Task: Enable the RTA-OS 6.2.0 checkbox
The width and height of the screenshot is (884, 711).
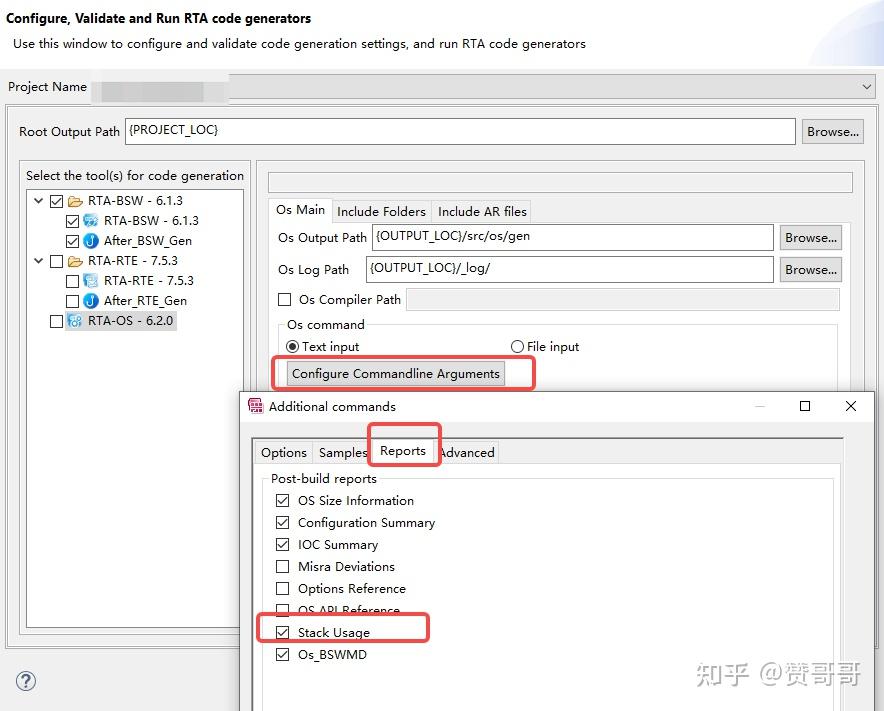Action: tap(57, 320)
